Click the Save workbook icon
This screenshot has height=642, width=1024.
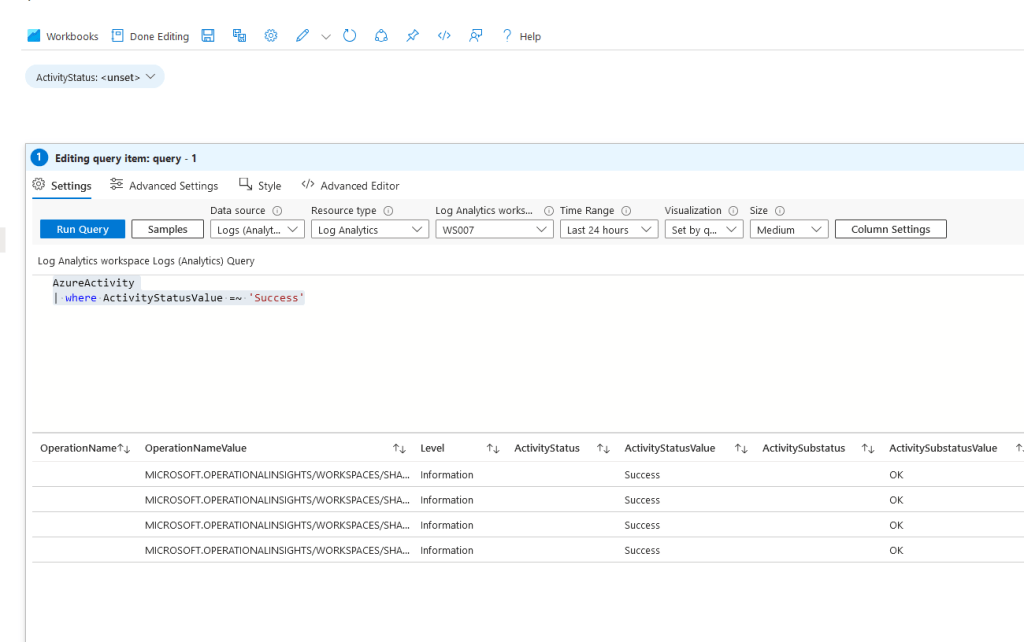click(x=208, y=36)
